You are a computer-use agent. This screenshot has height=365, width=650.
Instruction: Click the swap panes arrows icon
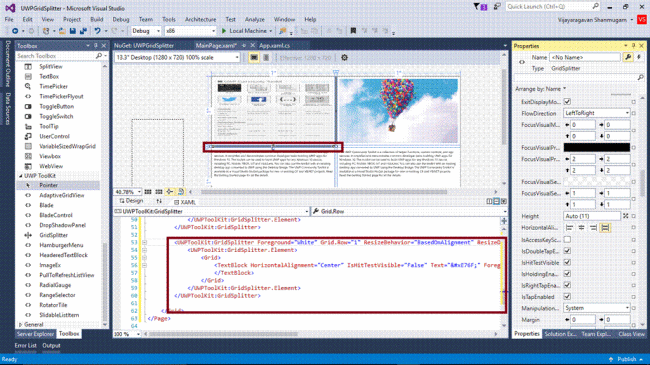tap(159, 201)
